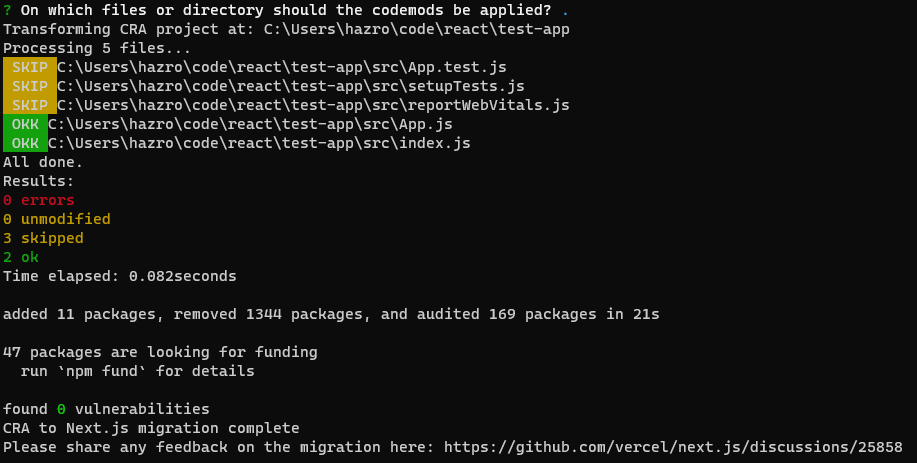Click the green question mark prompt symbol
This screenshot has height=463, width=917.
7,10
